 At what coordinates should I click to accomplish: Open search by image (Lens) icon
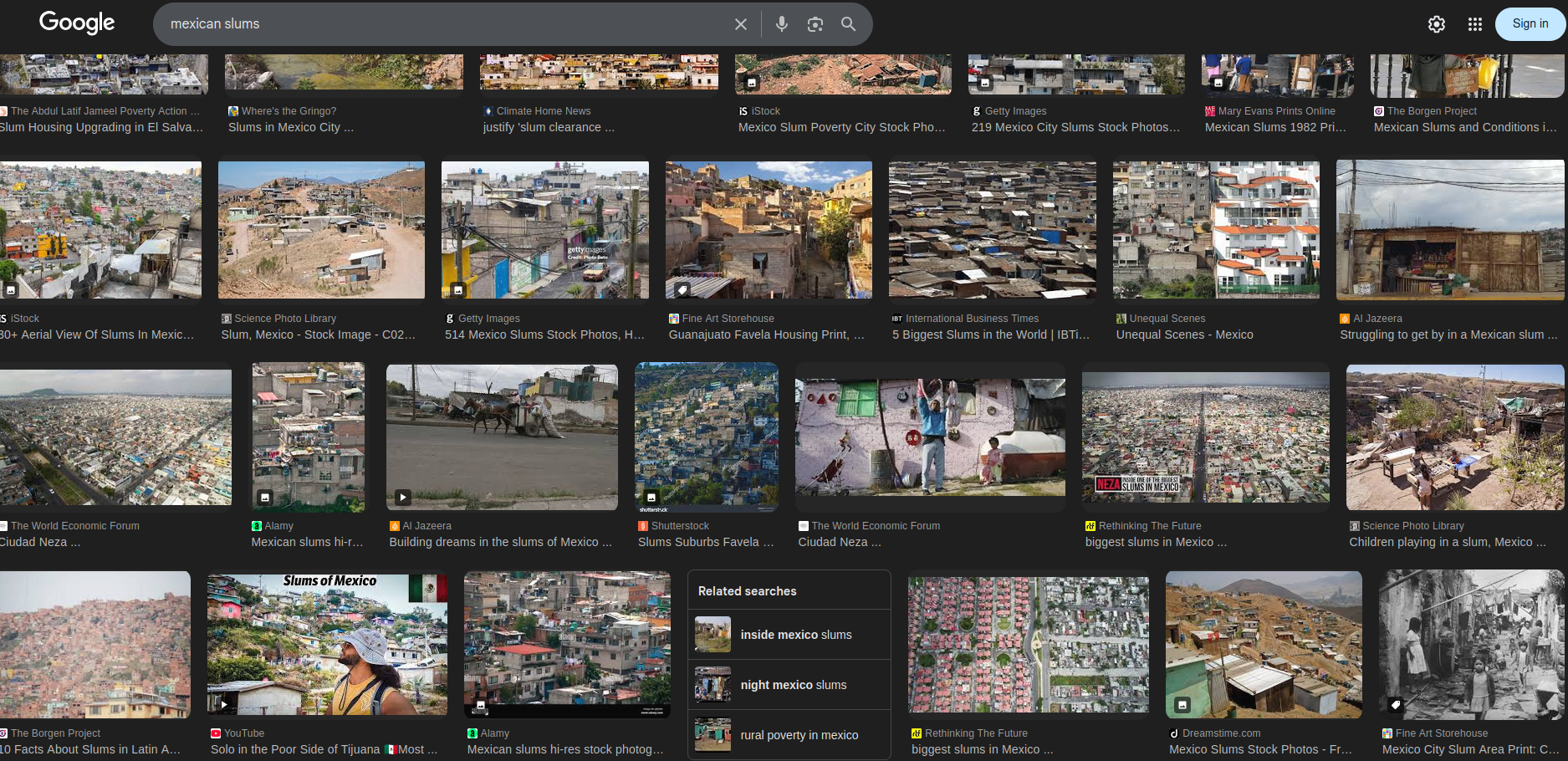815,24
